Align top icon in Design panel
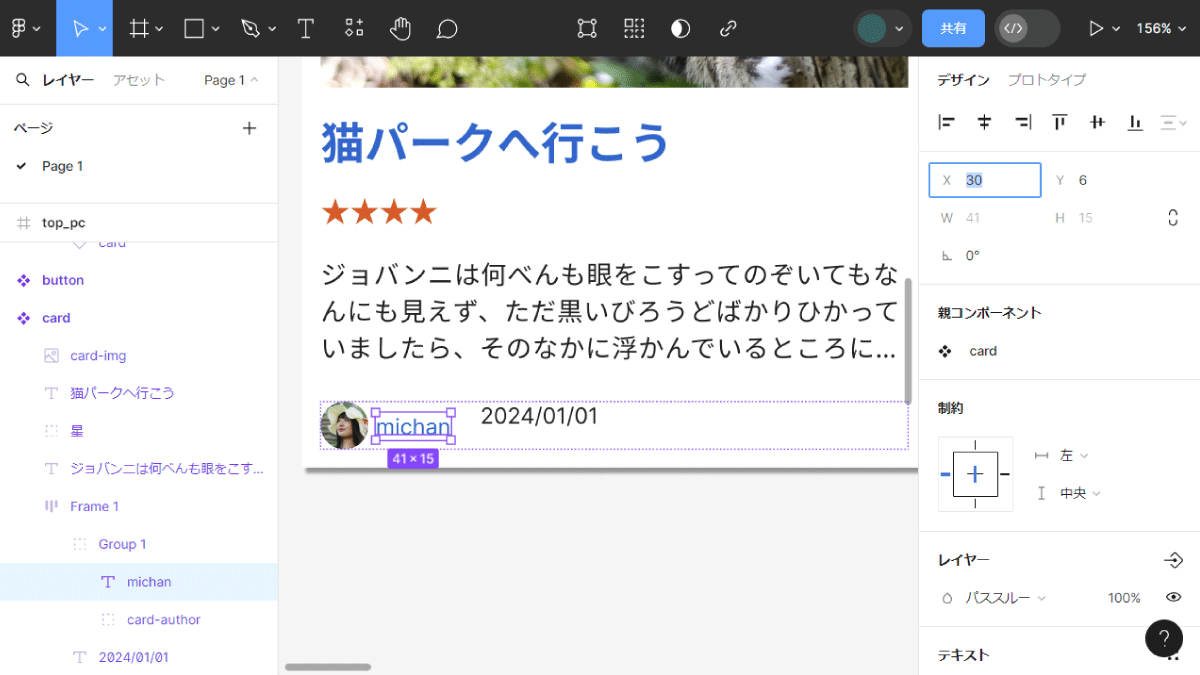Viewport: 1200px width, 675px height. tap(1060, 122)
